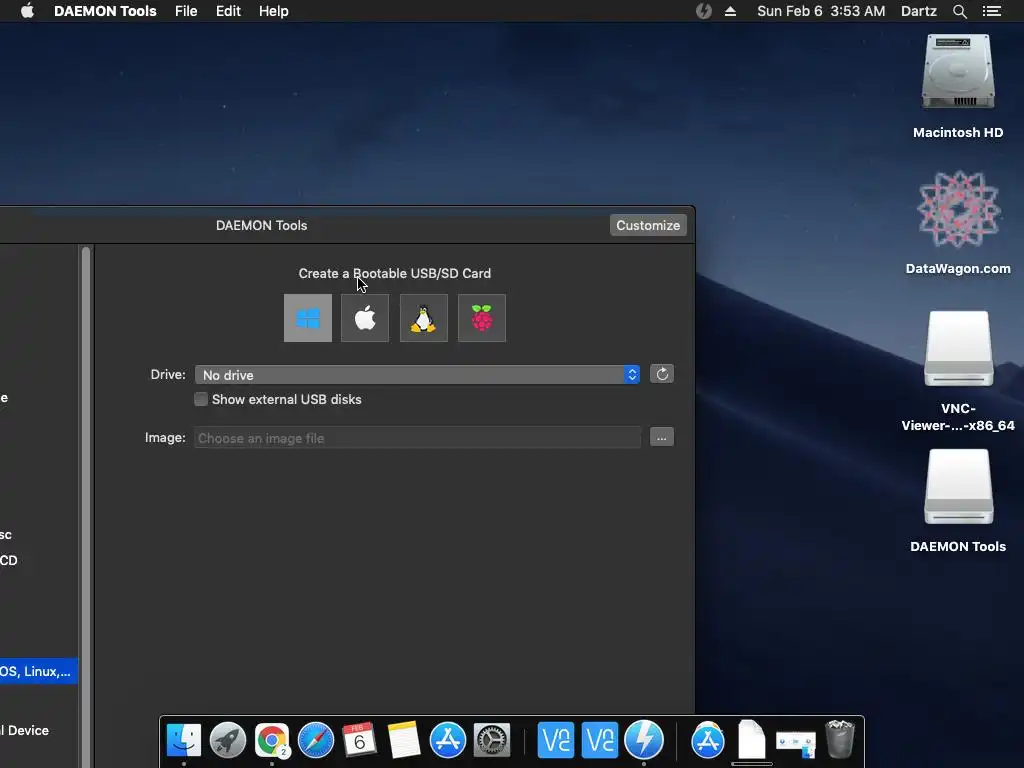Click the Customize button
Screen dimensions: 1024x768
pyautogui.click(x=648, y=225)
